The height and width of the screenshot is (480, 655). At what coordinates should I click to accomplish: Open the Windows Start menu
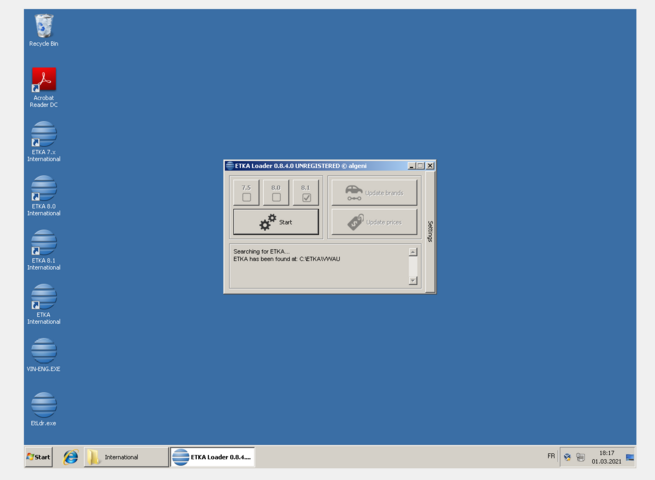38,457
